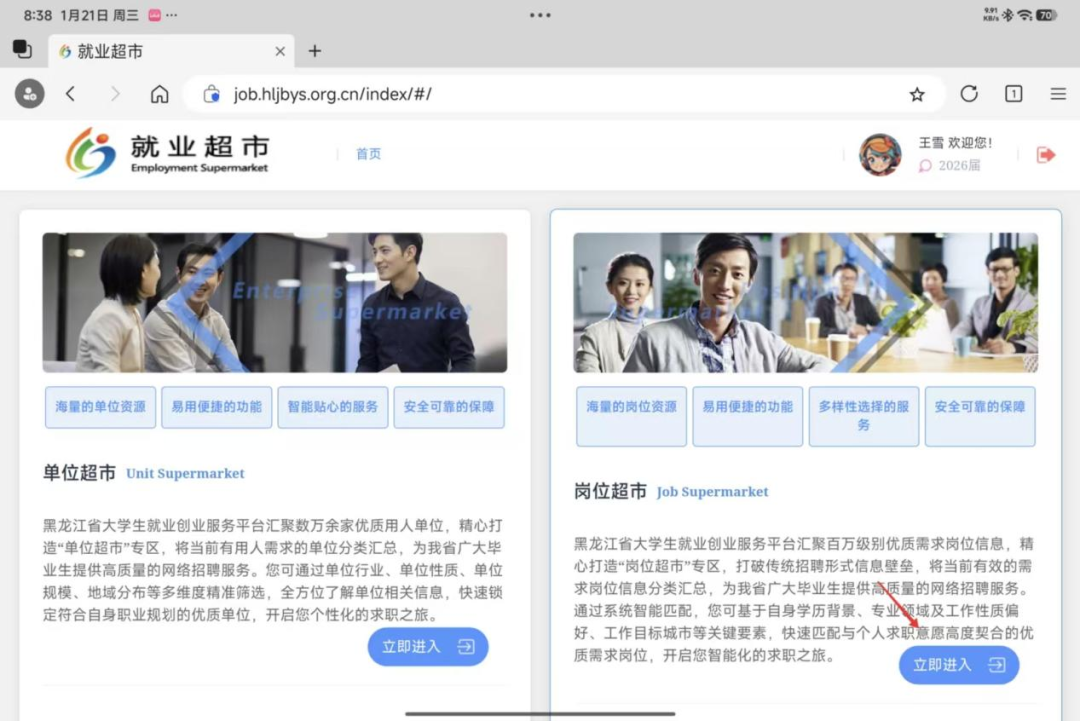Add a new browser tab
This screenshot has width=1080, height=721.
click(x=314, y=51)
